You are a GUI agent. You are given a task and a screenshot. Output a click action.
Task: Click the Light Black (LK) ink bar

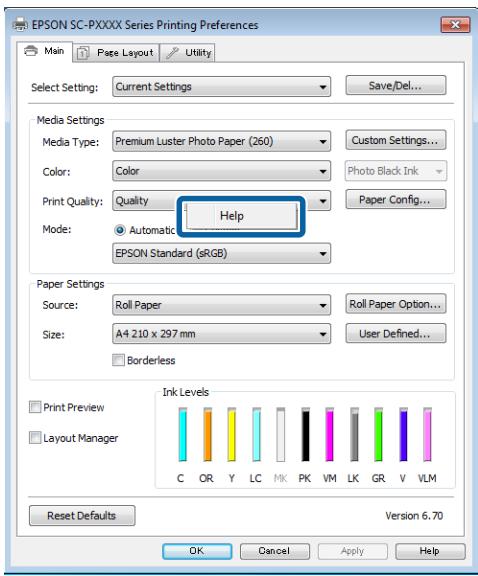[354, 435]
